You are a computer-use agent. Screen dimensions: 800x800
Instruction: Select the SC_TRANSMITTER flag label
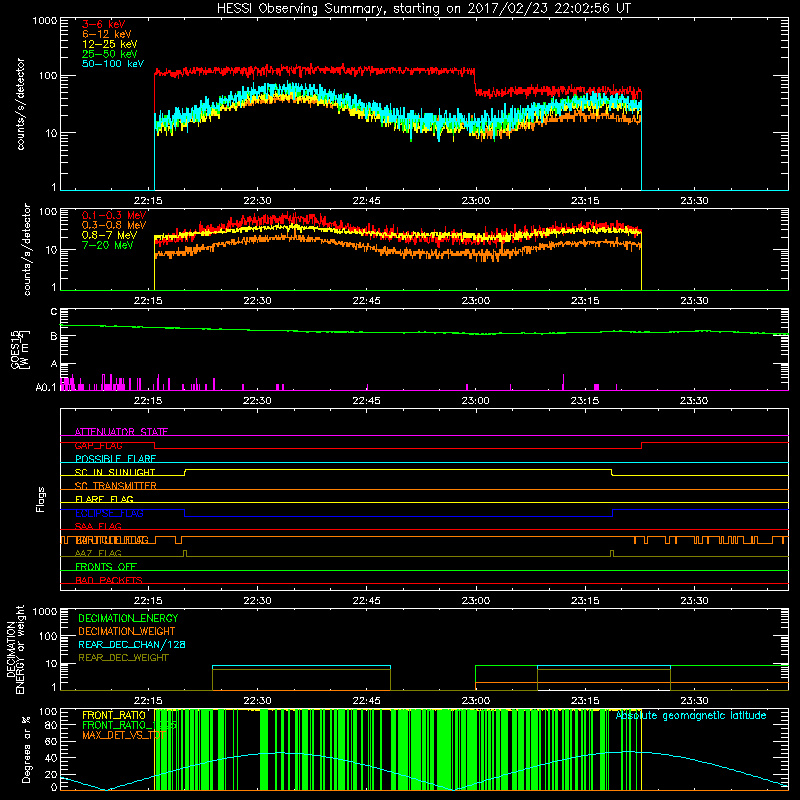(115, 486)
